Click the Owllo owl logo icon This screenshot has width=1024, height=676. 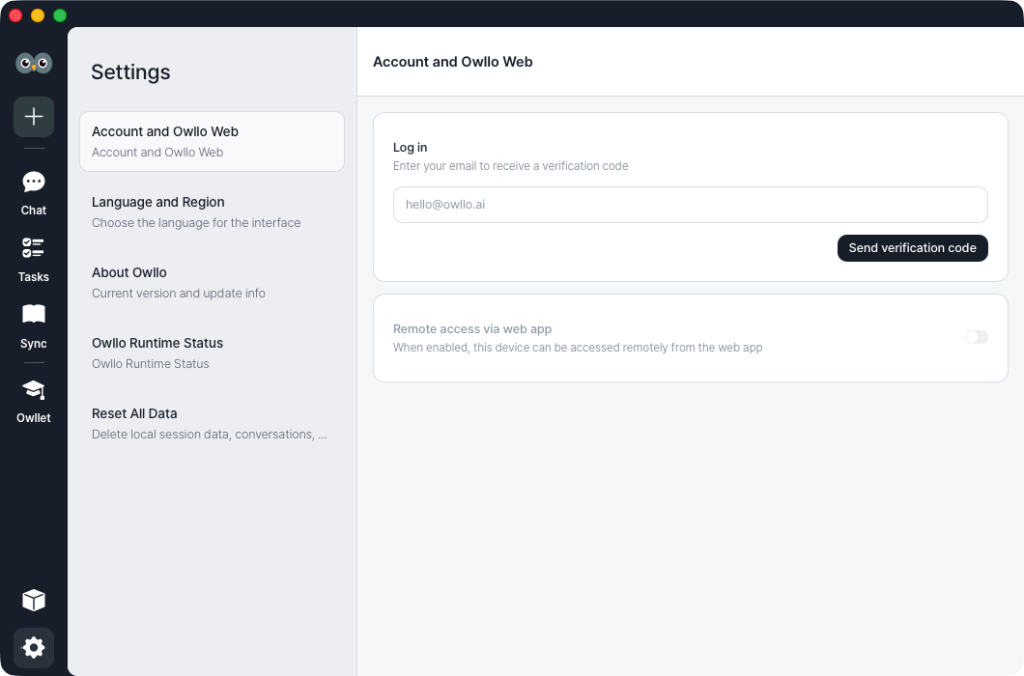pyautogui.click(x=34, y=63)
